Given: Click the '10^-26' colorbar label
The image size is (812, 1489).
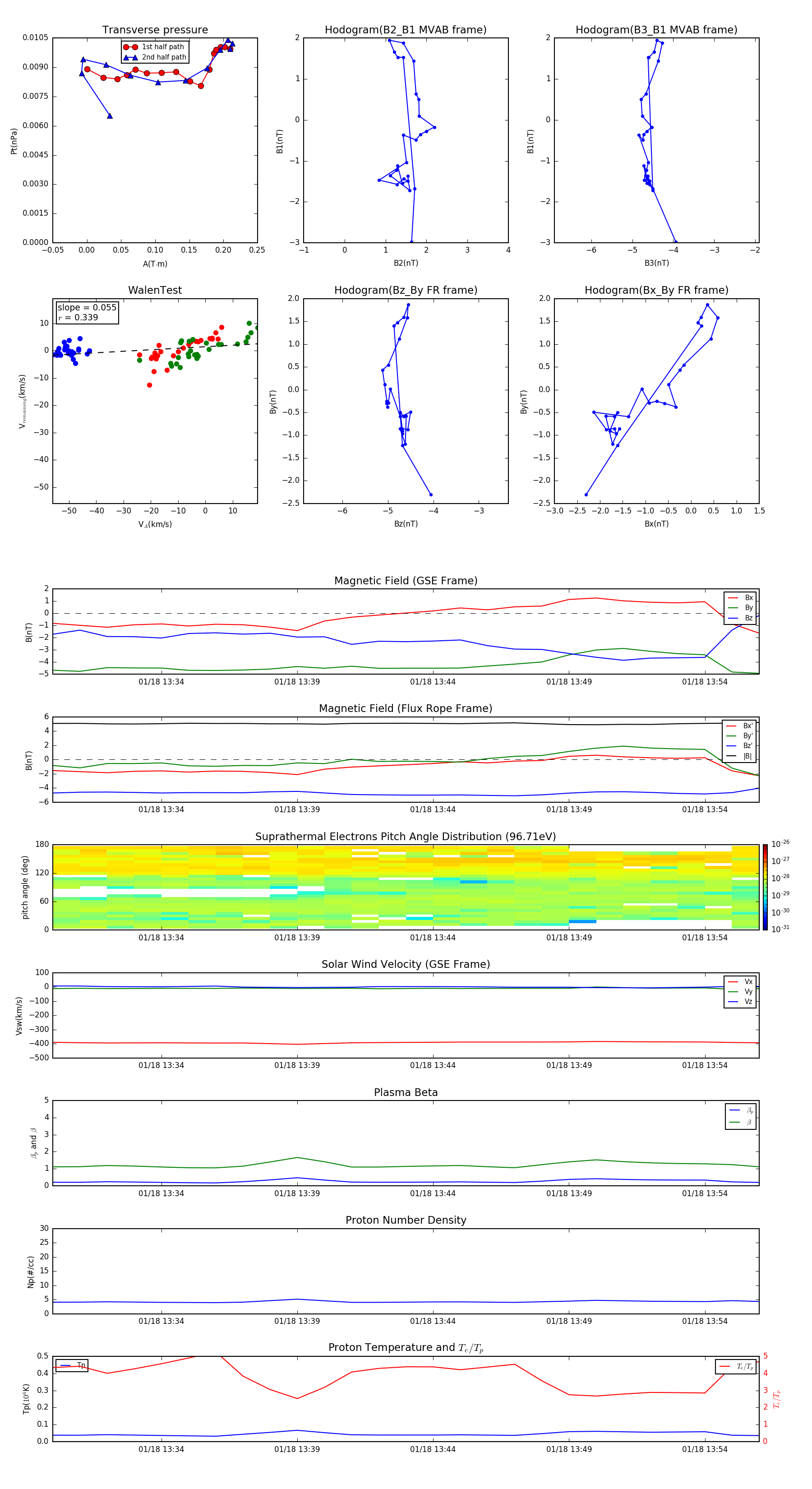Looking at the screenshot, I should tap(780, 844).
